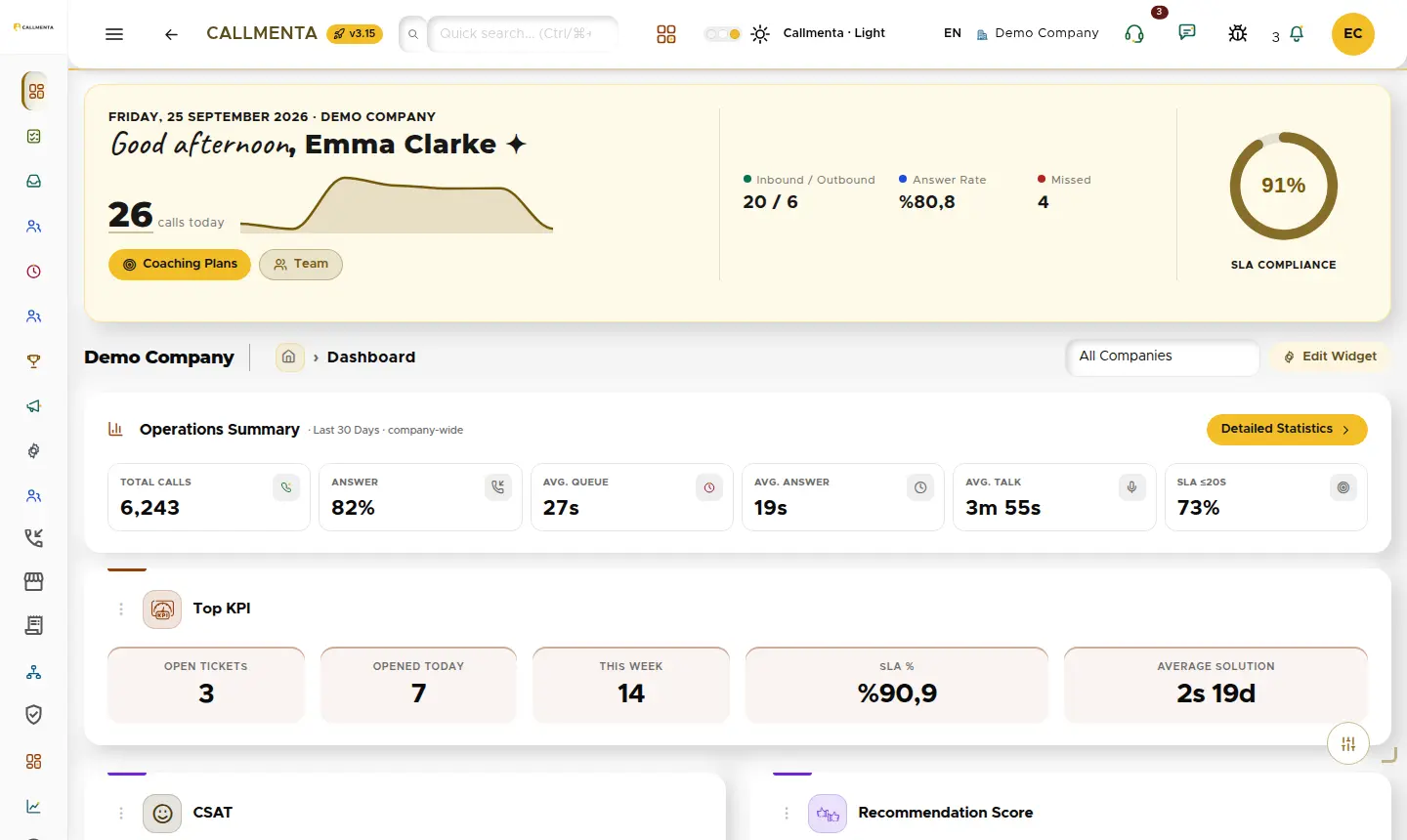
Task: Open the incoming call icon in sidebar
Action: pos(34,537)
